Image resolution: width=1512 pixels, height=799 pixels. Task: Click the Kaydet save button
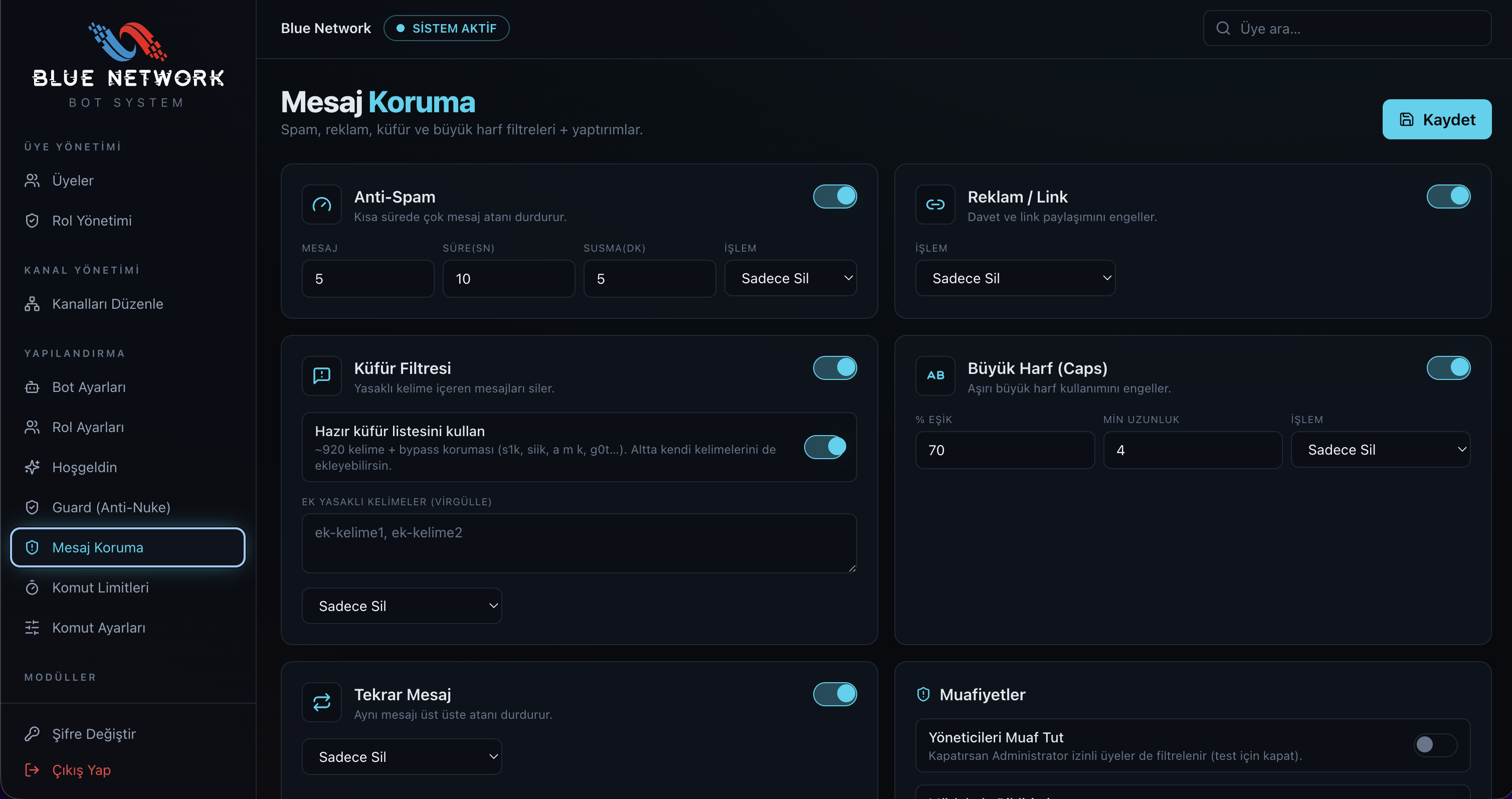click(x=1437, y=119)
